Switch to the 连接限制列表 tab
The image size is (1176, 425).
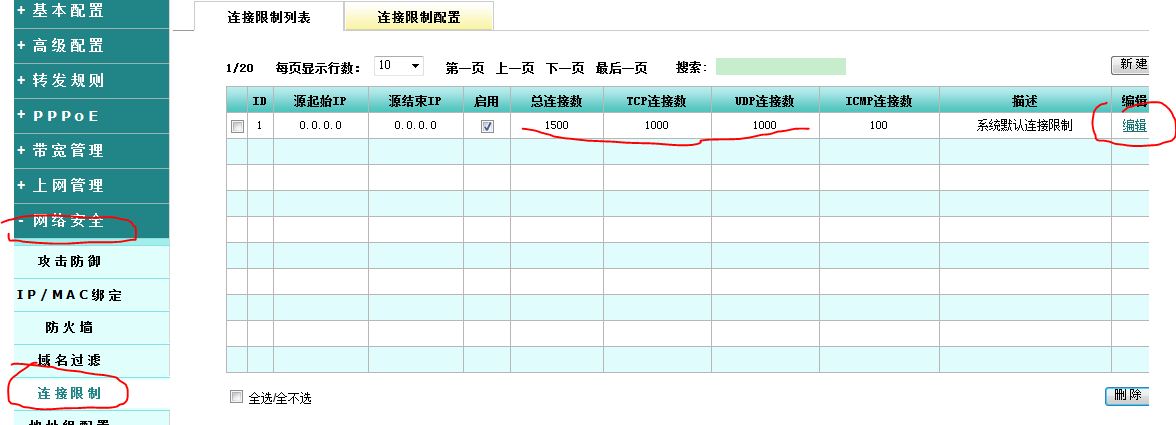(x=268, y=17)
